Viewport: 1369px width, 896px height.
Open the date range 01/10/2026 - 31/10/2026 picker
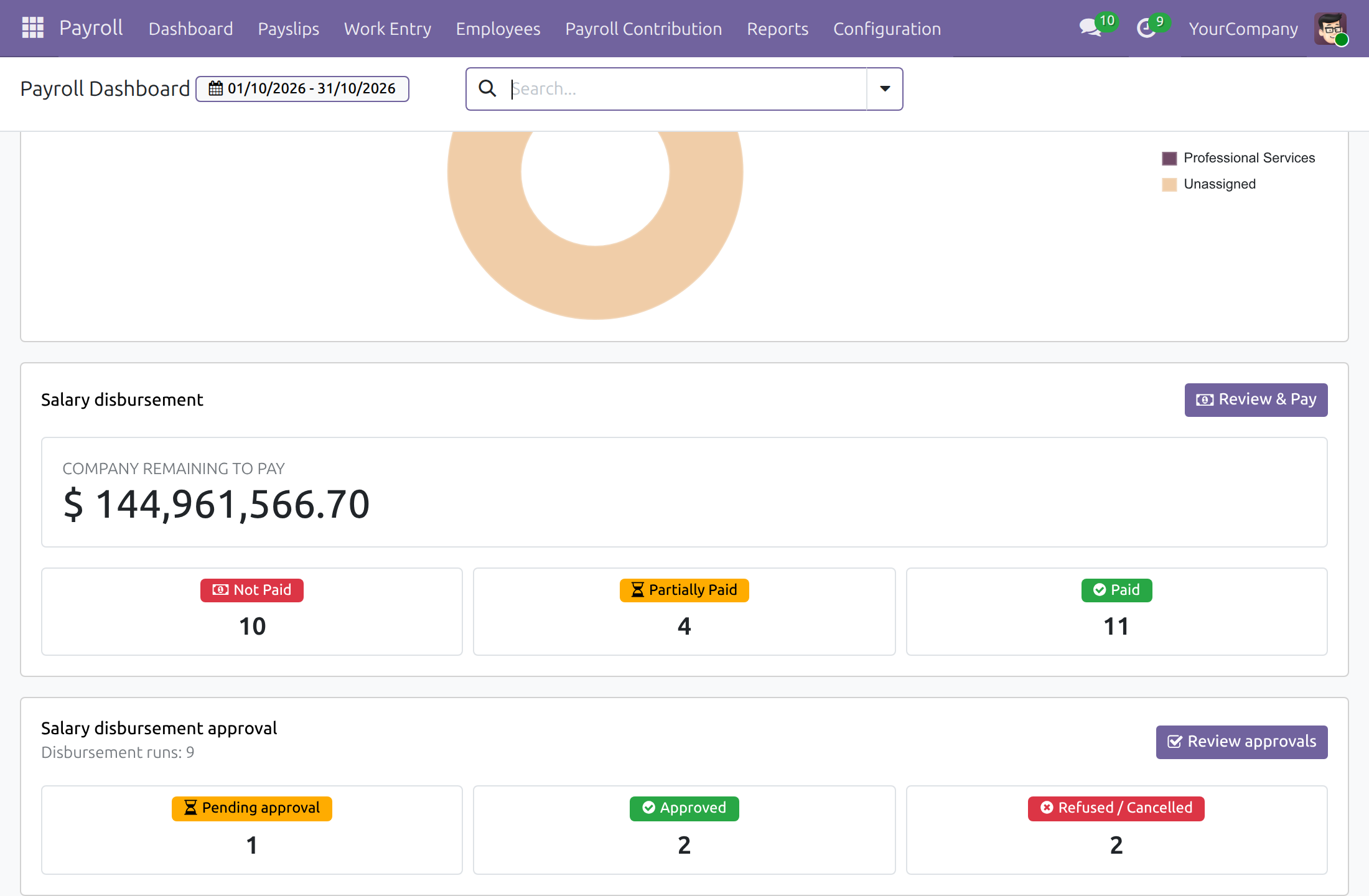coord(302,88)
